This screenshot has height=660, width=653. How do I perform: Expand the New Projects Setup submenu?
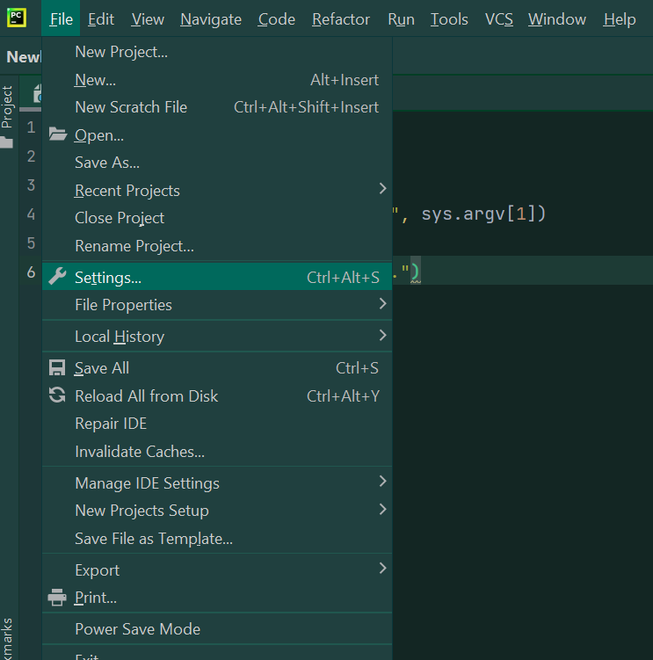pyautogui.click(x=142, y=510)
